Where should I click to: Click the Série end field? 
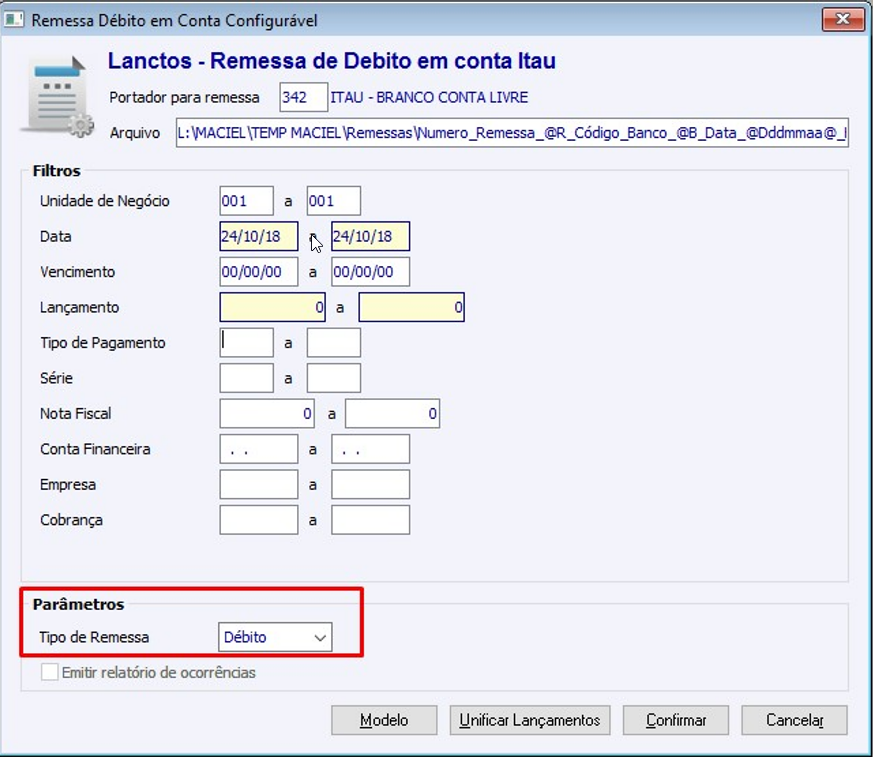pos(333,378)
